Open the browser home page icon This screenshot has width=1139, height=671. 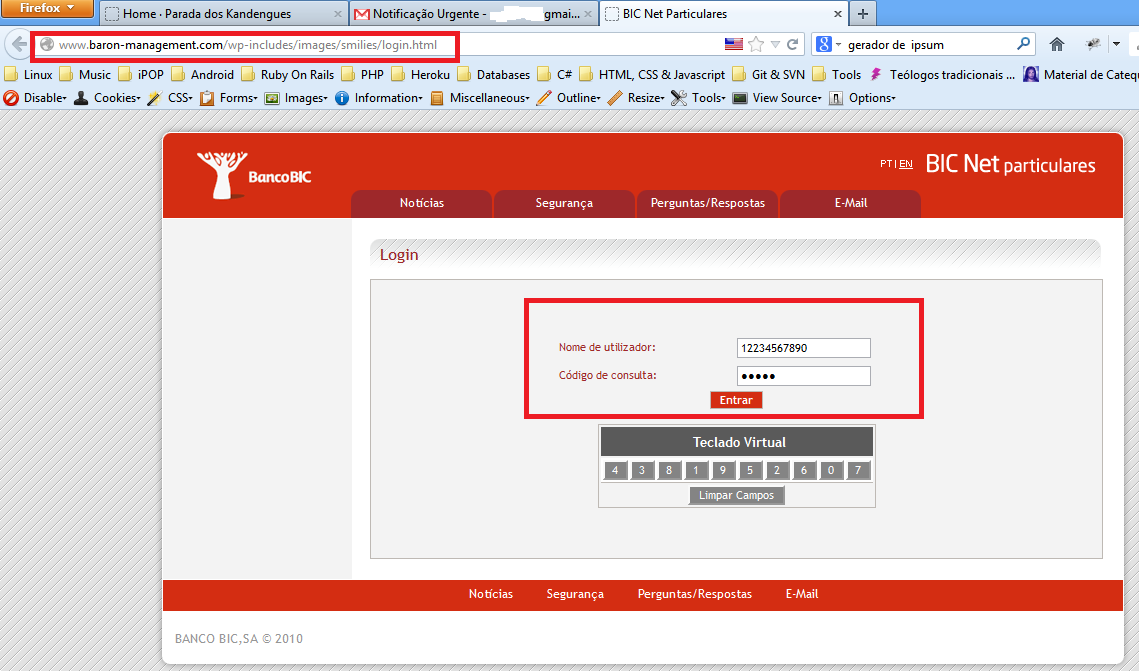(1057, 44)
